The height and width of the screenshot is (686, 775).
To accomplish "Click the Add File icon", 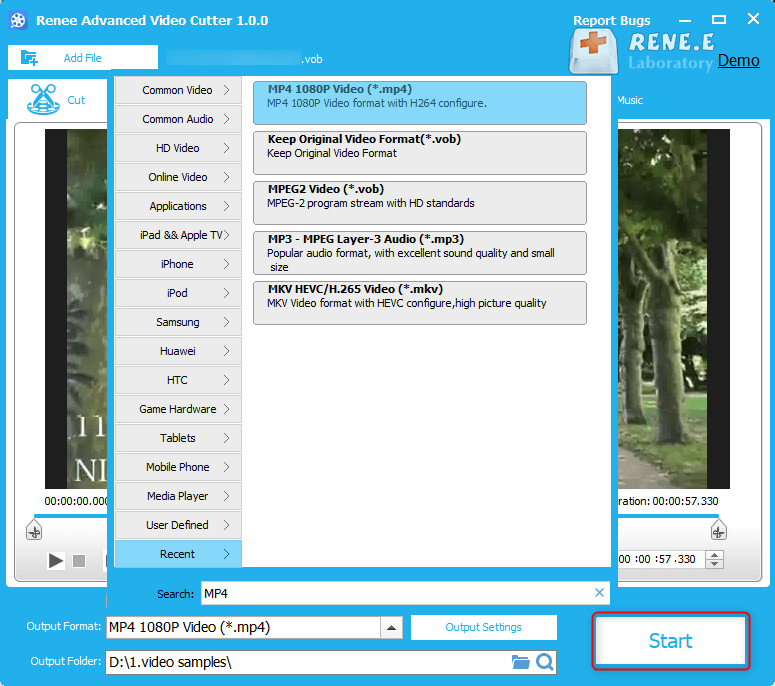I will [29, 58].
